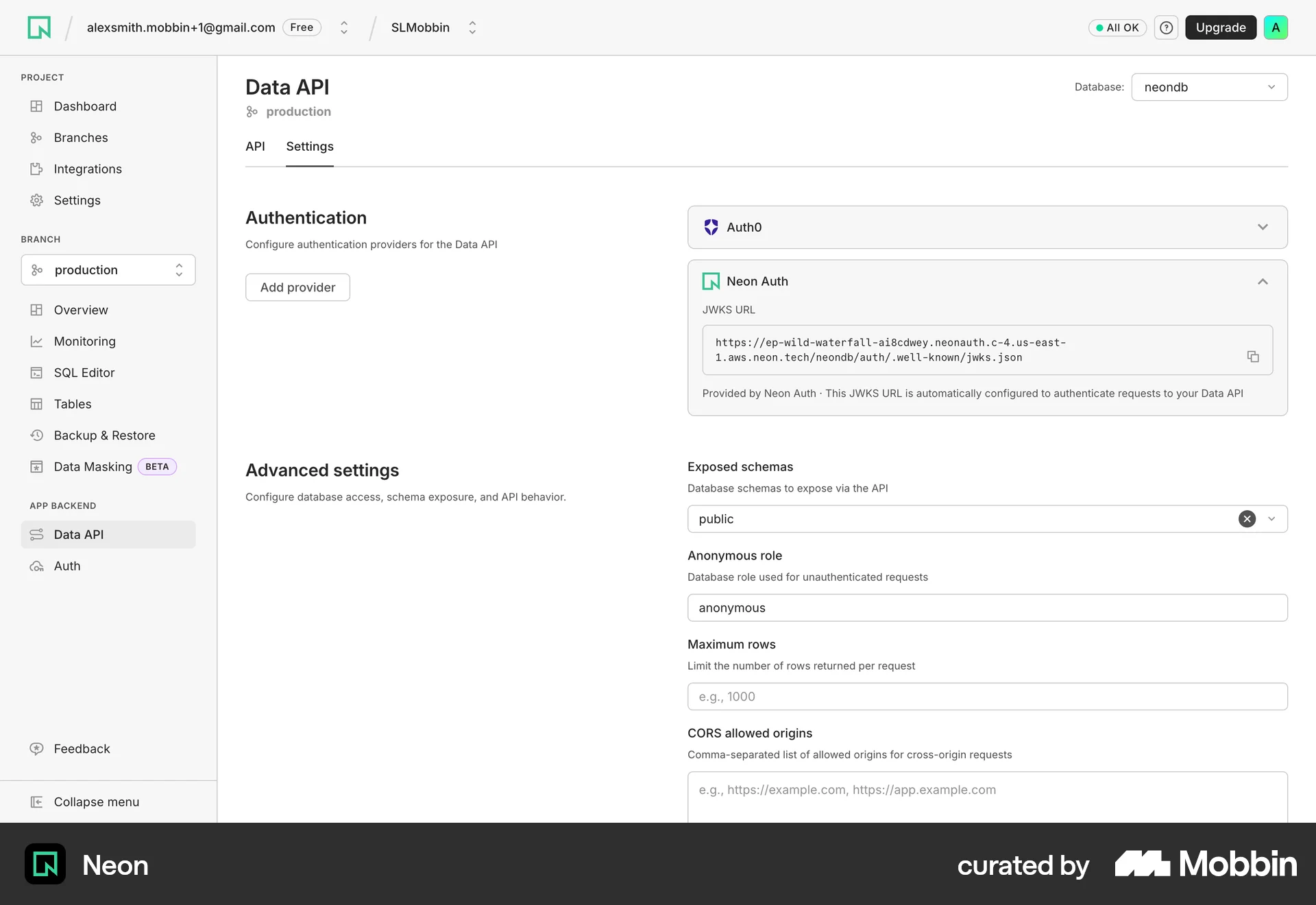1316x905 pixels.
Task: Click Add provider button
Action: (297, 287)
